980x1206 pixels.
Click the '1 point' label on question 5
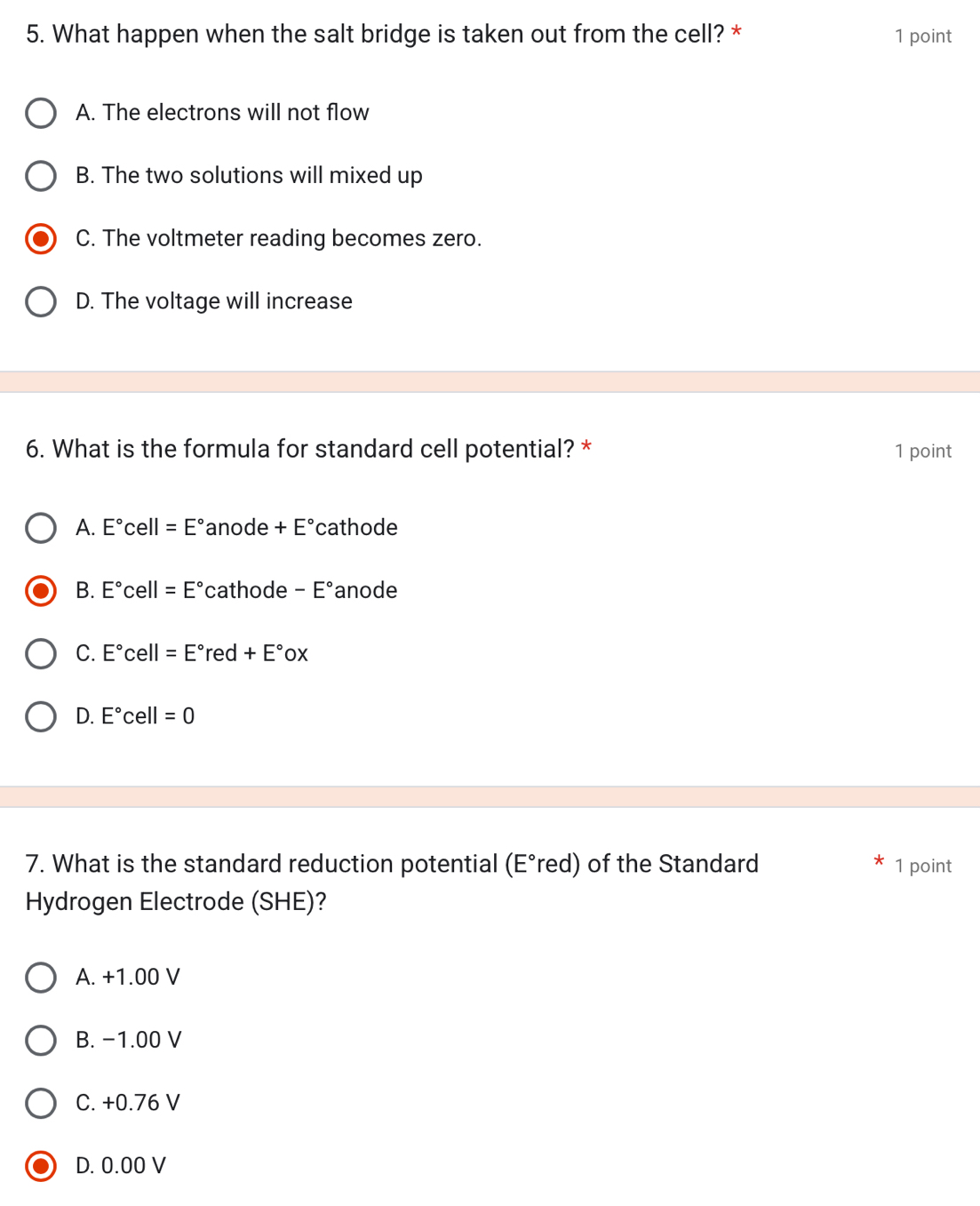(922, 36)
